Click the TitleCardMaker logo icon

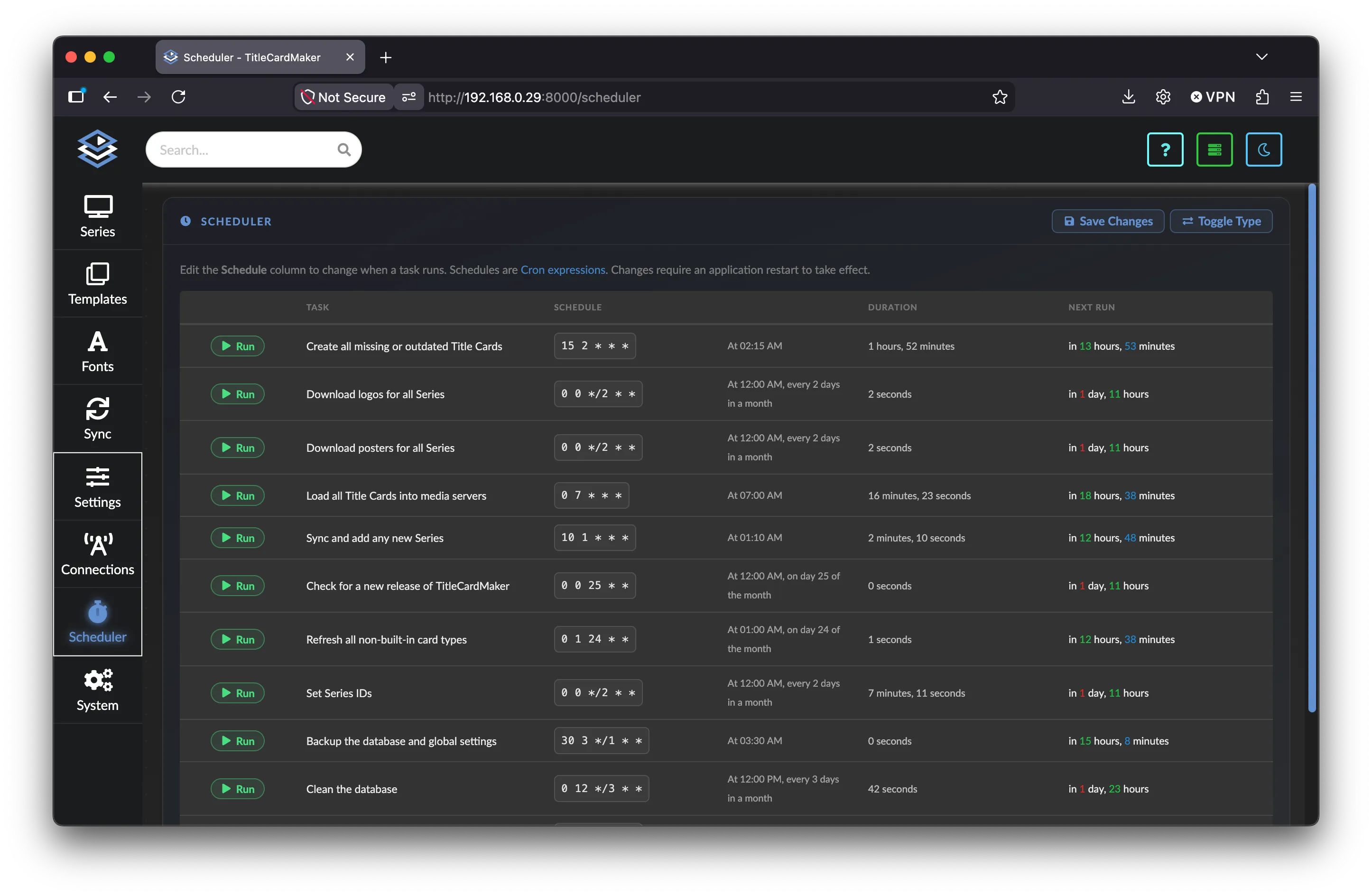[x=97, y=149]
